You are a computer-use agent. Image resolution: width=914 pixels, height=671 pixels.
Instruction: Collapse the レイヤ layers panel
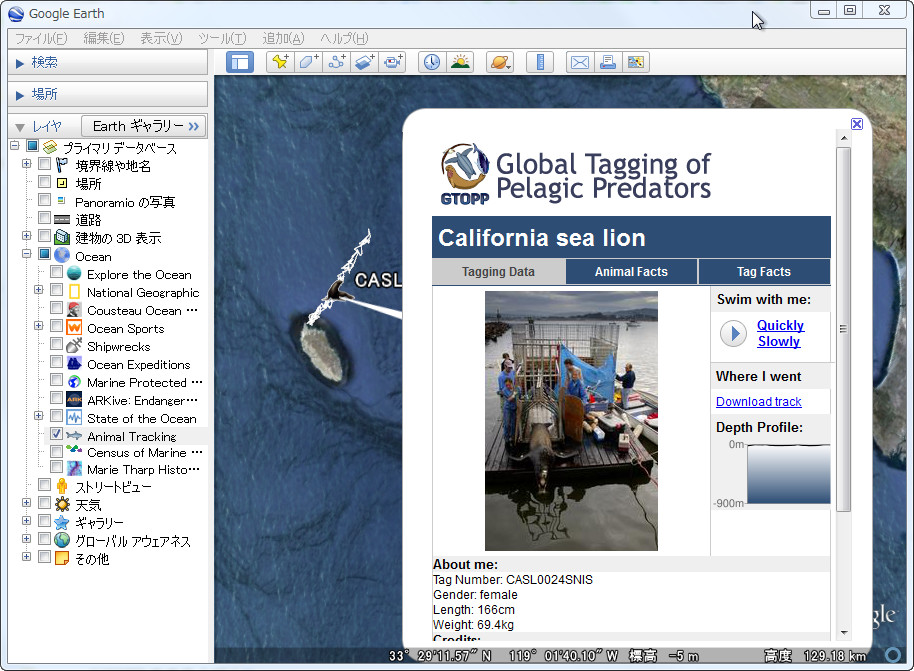20,127
